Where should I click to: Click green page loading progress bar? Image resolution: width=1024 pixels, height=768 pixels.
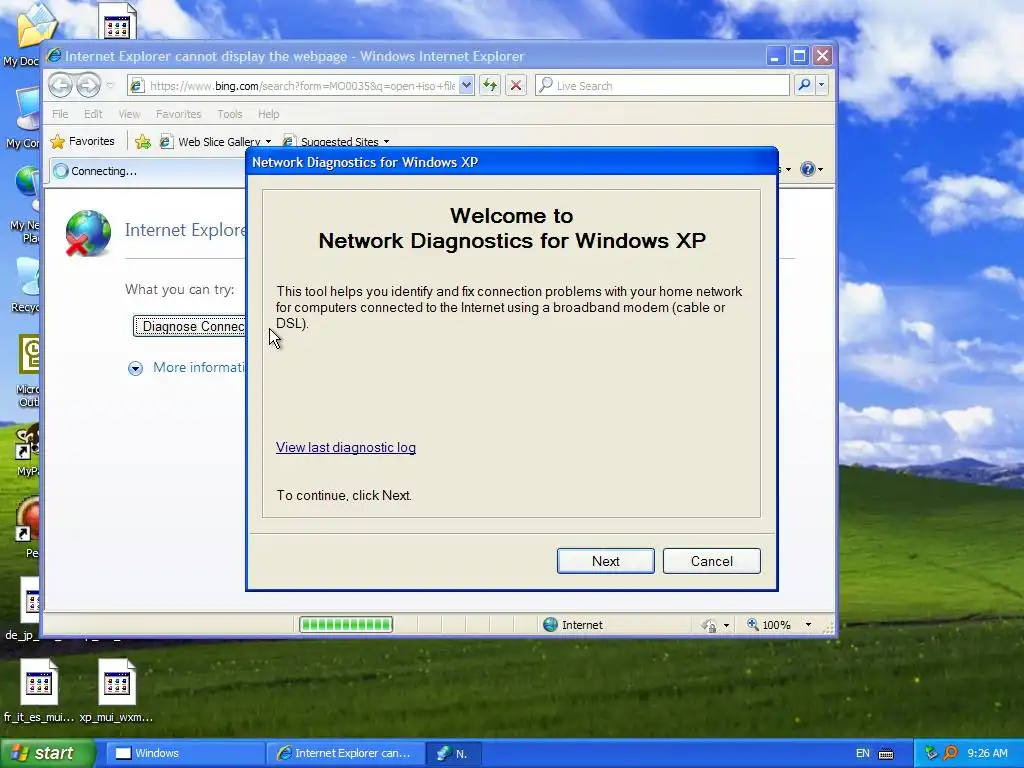(345, 625)
